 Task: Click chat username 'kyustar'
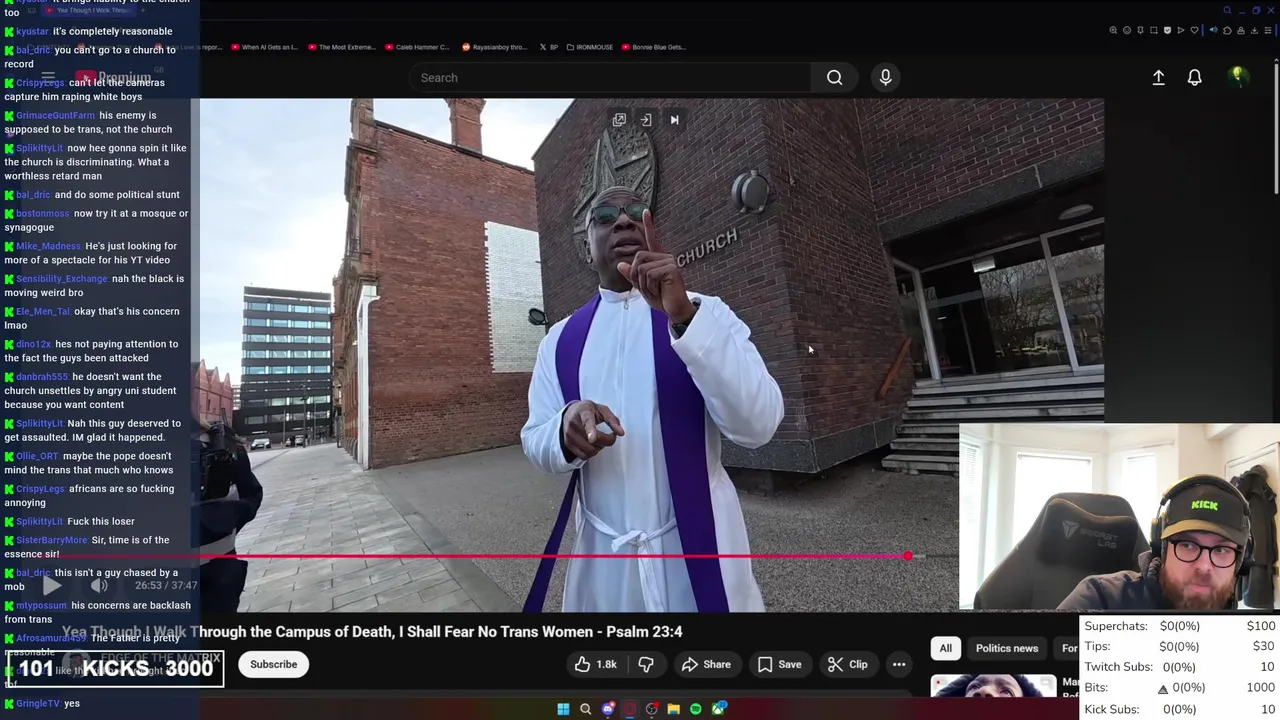point(32,31)
